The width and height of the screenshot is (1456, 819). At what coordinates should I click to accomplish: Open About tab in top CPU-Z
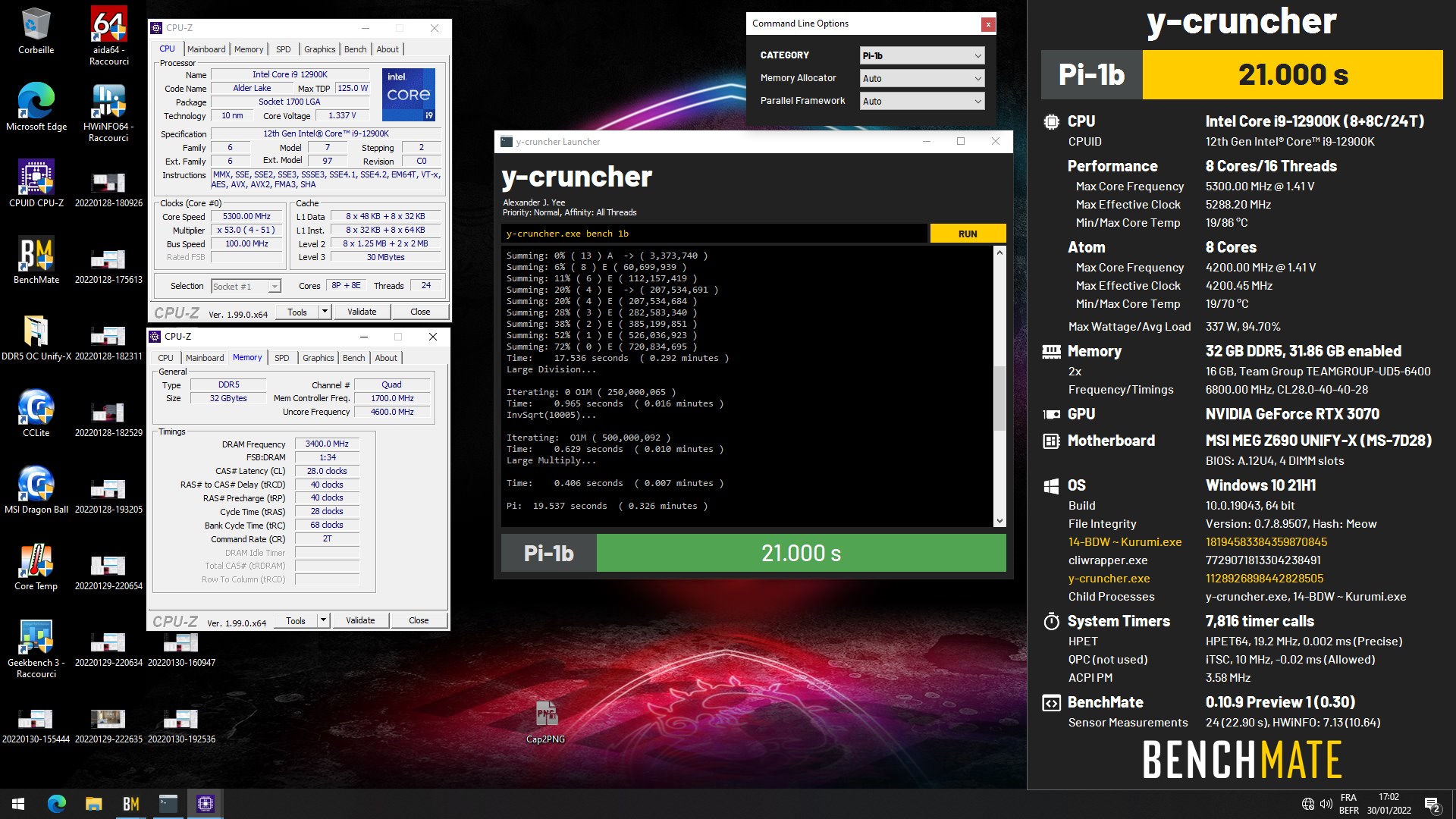click(x=388, y=49)
